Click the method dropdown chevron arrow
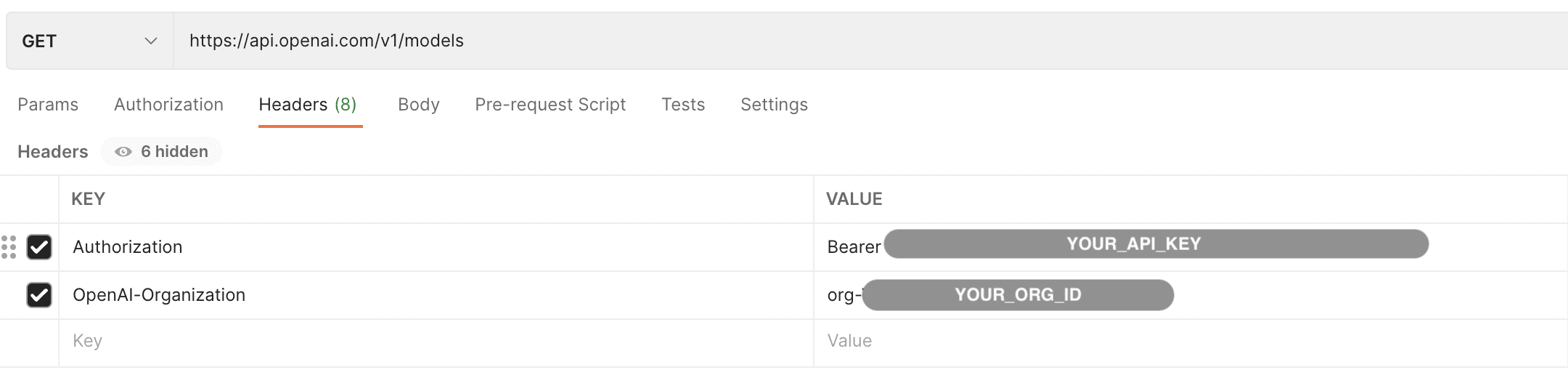 tap(151, 41)
